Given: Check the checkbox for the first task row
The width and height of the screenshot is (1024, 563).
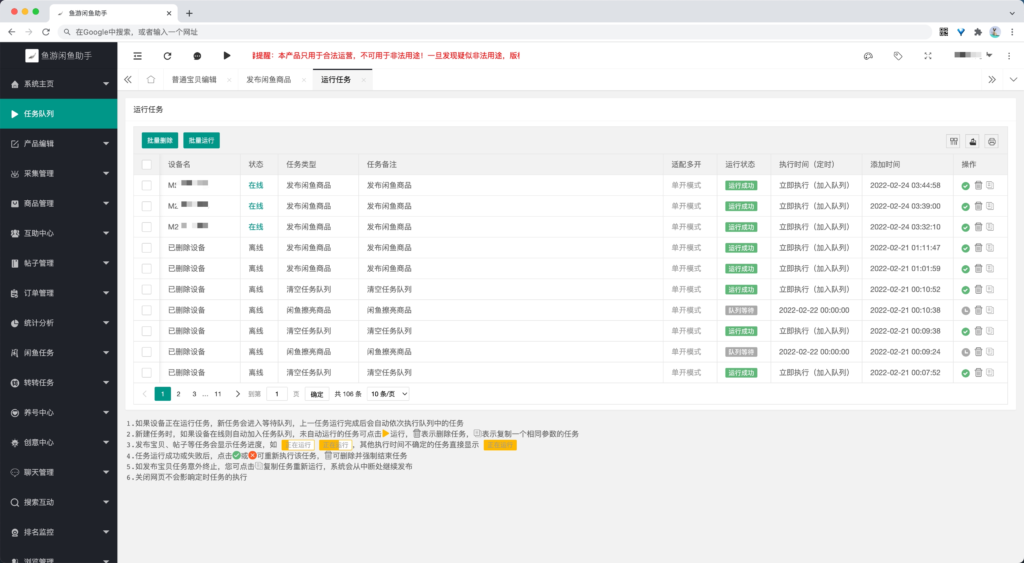Looking at the screenshot, I should click(147, 185).
